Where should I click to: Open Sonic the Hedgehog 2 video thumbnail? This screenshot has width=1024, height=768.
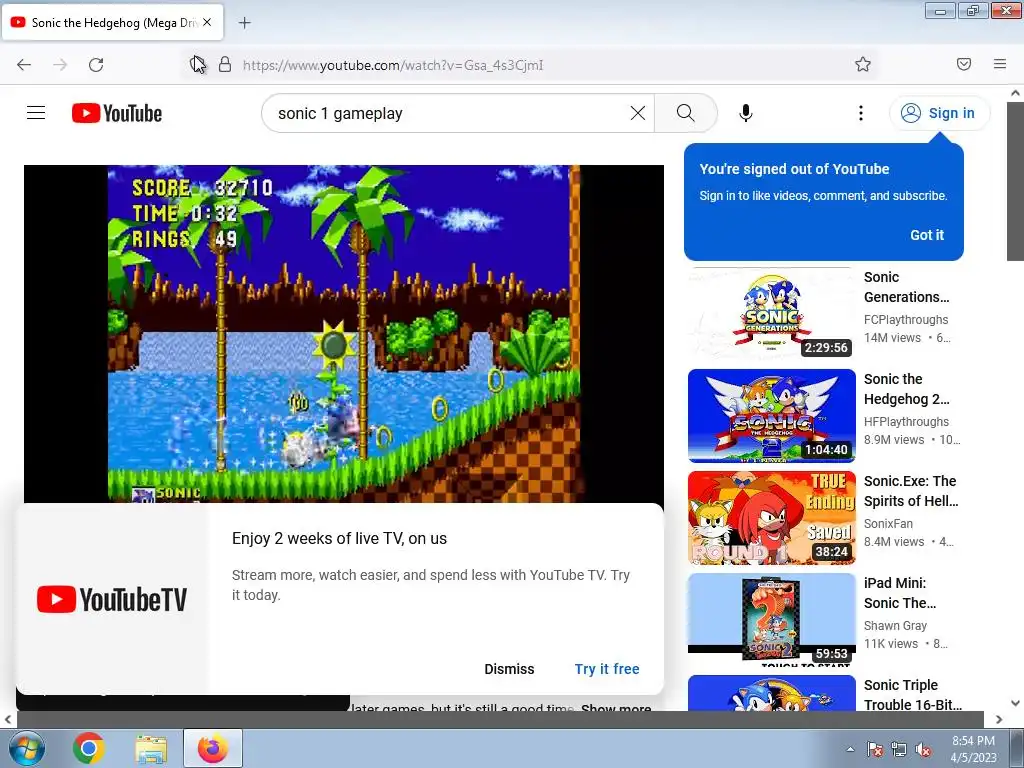(x=771, y=415)
